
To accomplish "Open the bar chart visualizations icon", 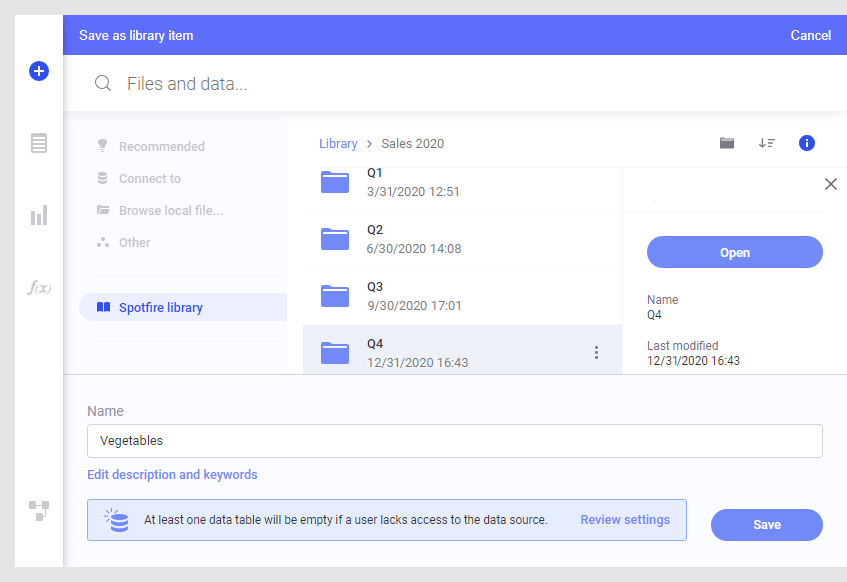I will pos(39,215).
